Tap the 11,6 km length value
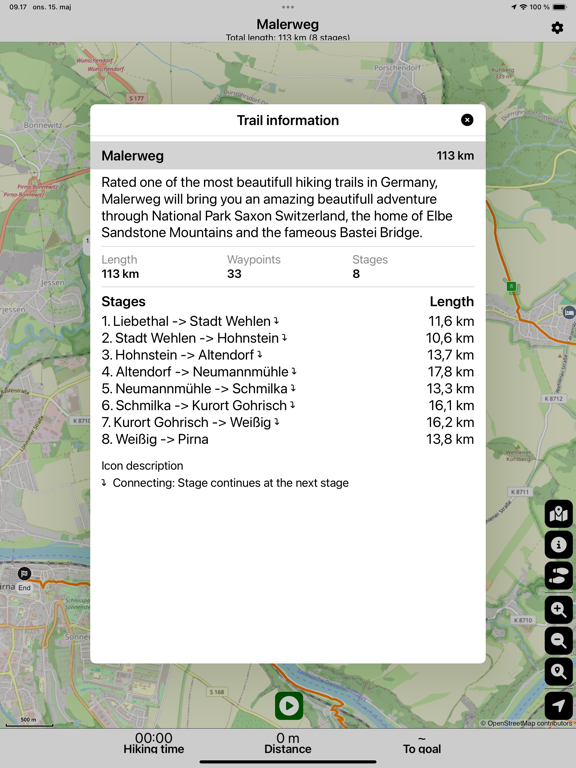The image size is (576, 768). 451,321
